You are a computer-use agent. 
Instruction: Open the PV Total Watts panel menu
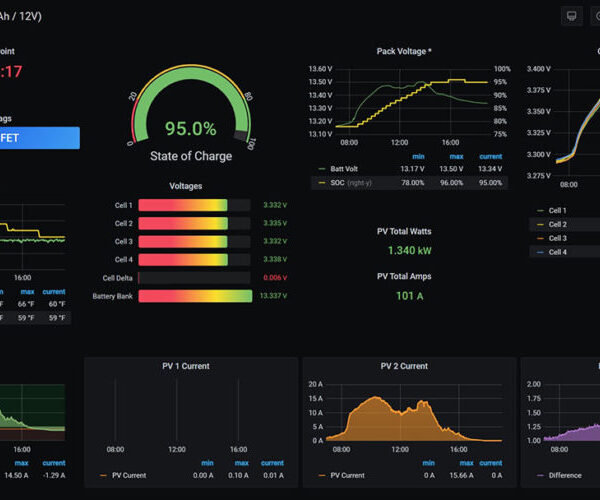coord(404,231)
